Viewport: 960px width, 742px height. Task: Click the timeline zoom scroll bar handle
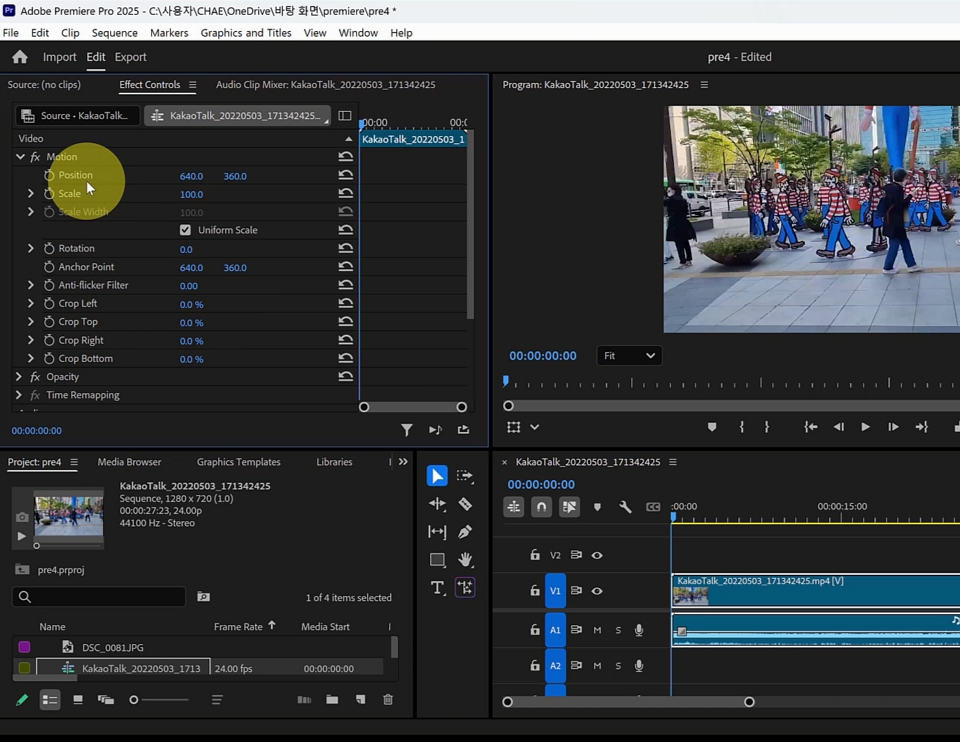tap(749, 702)
